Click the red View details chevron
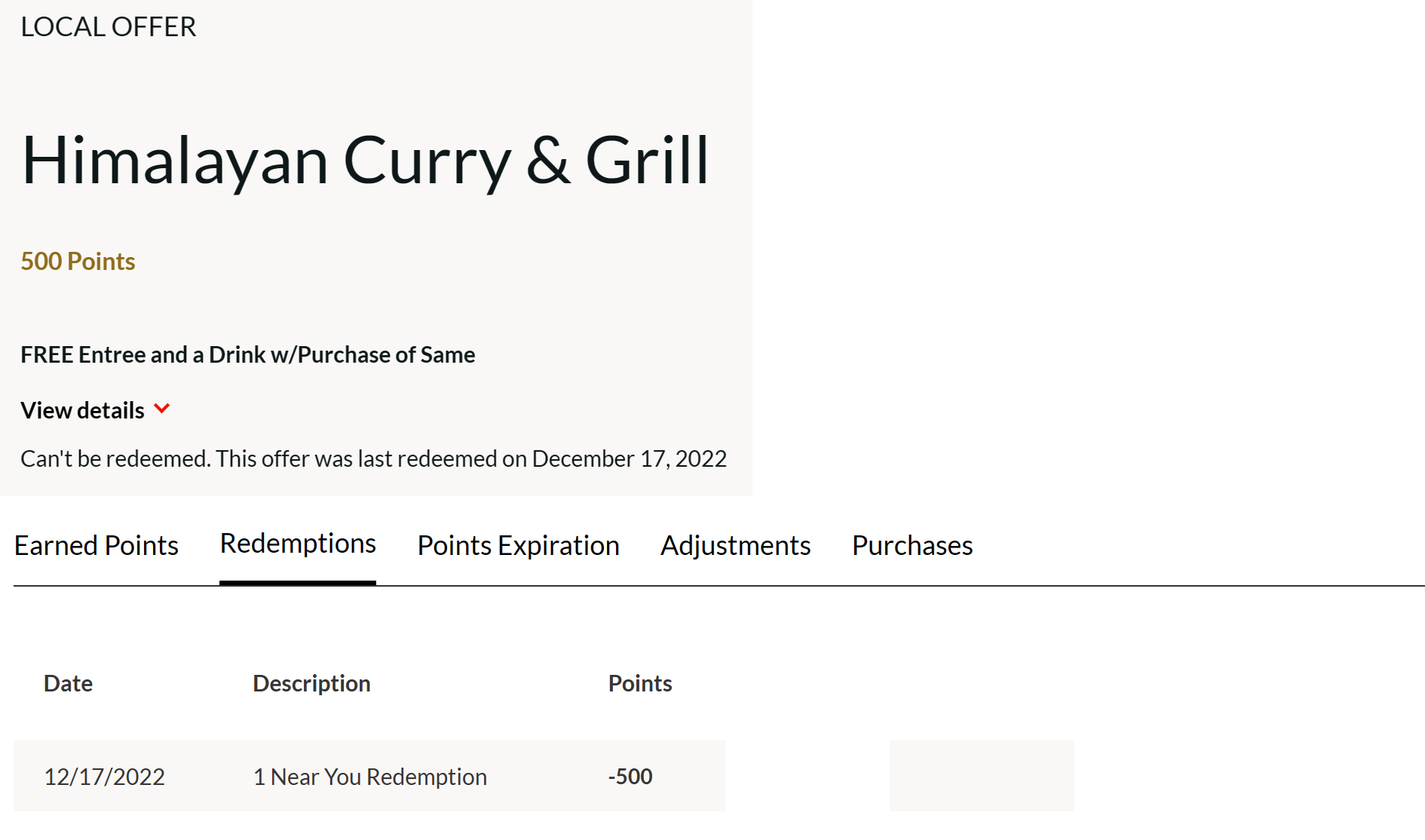Screen dimensions: 1425x840 (161, 409)
